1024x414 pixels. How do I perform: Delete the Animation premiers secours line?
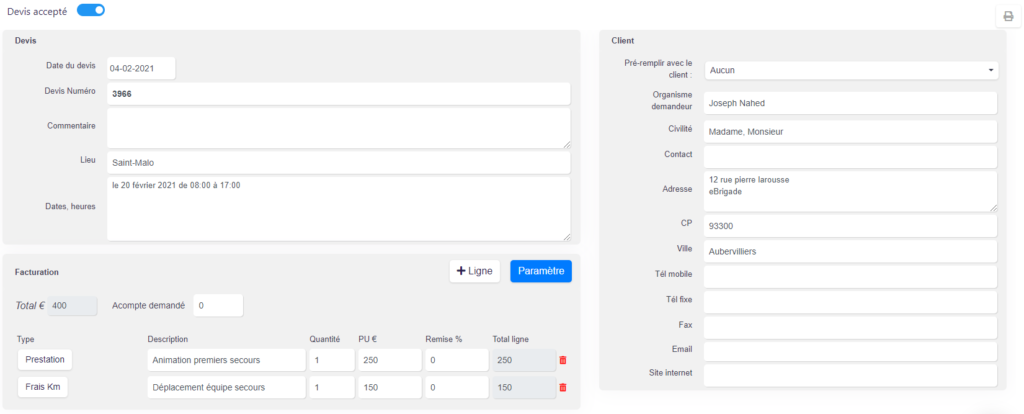[563, 360]
